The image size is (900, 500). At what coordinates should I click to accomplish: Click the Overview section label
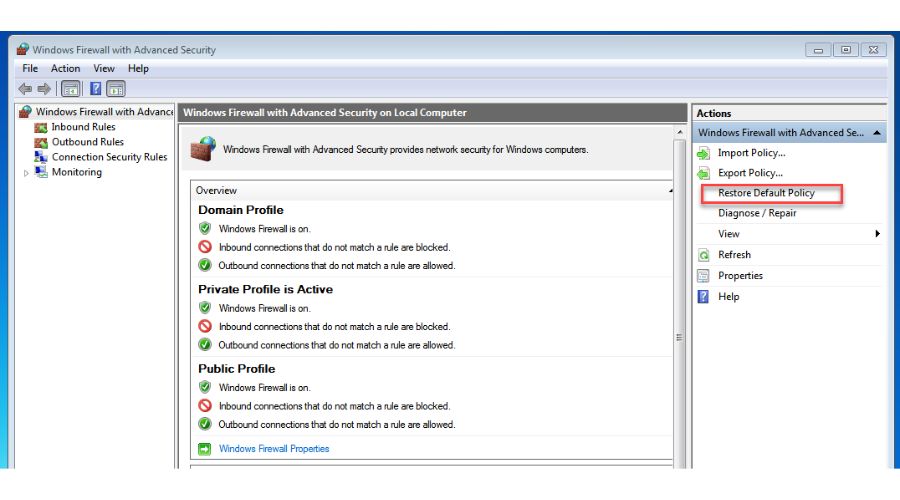(x=216, y=191)
